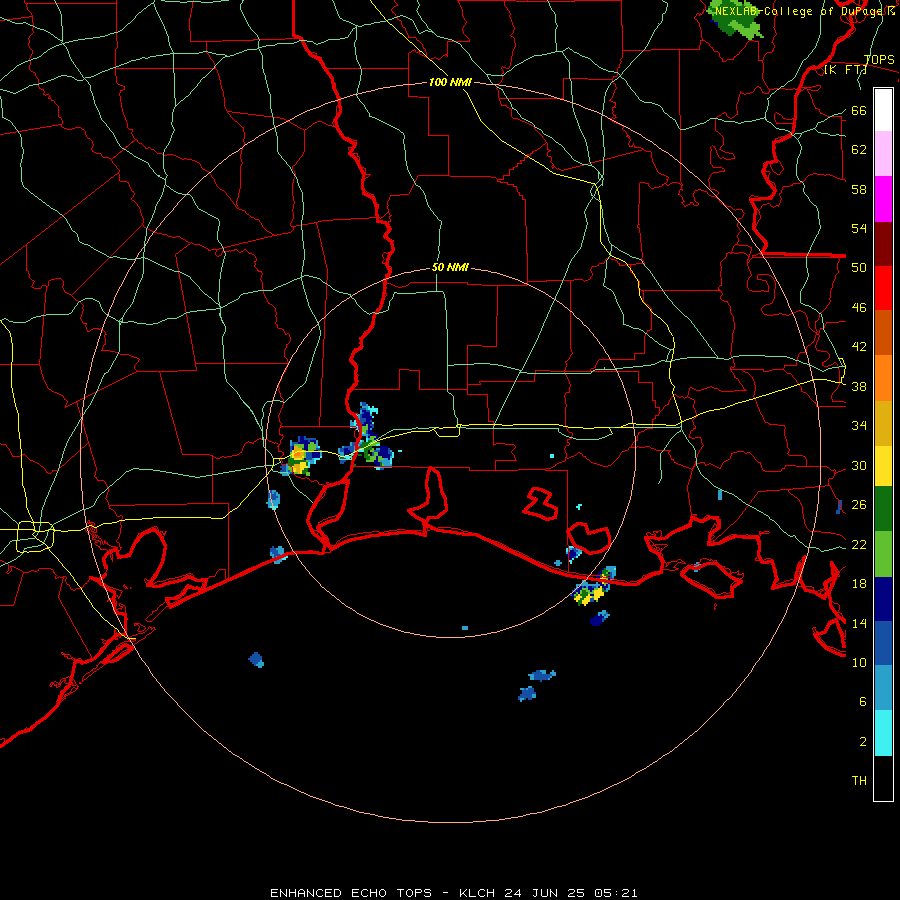
Task: Click the "100 NMI" range ring label
Action: (x=450, y=82)
